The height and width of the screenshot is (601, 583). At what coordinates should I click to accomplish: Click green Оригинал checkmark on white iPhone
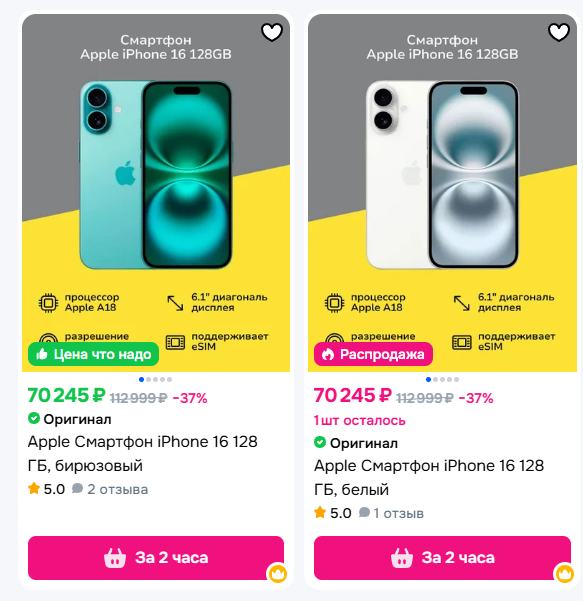pos(320,442)
